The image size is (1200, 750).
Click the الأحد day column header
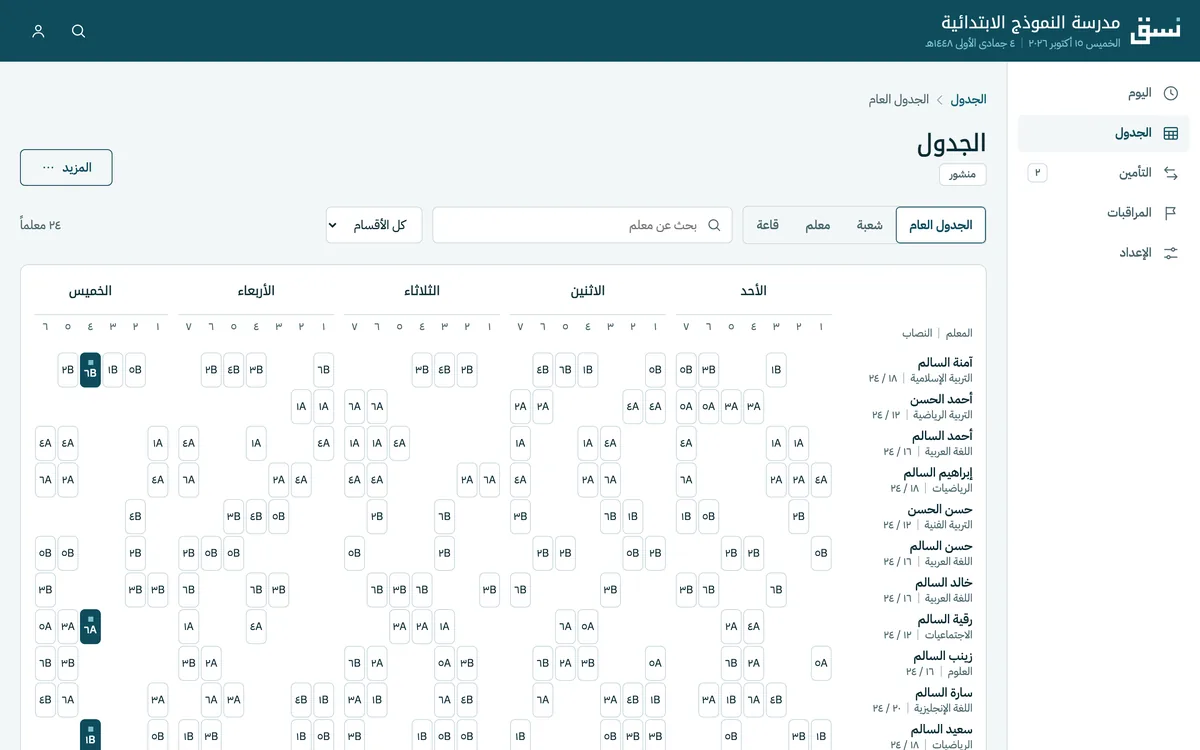[754, 291]
